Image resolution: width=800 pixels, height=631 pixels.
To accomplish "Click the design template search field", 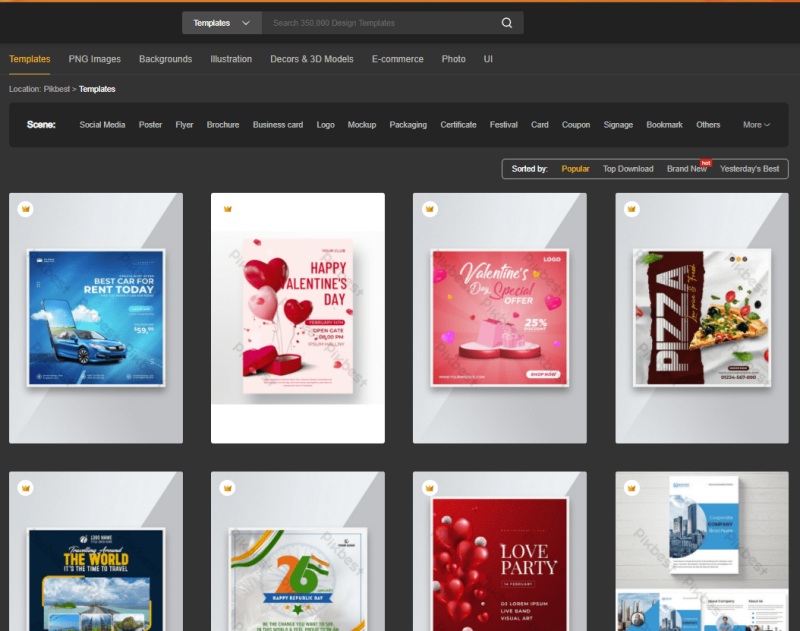I will 380,23.
